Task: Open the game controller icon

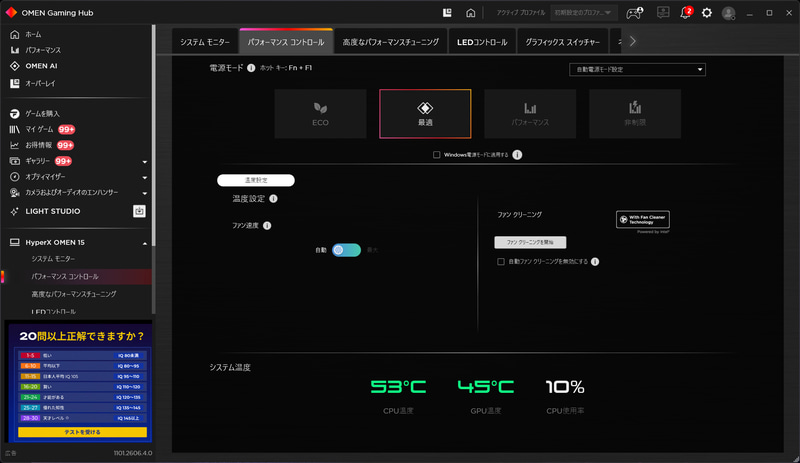Action: tap(634, 13)
